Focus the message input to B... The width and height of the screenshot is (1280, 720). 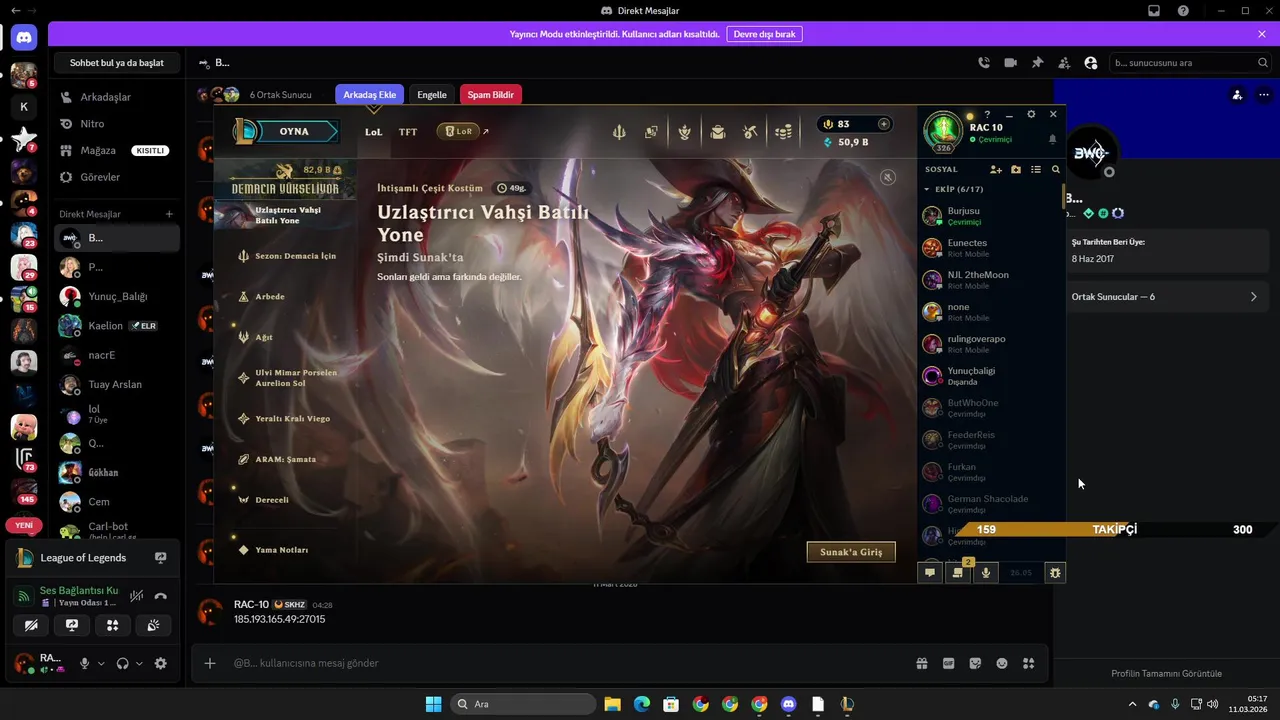570,663
